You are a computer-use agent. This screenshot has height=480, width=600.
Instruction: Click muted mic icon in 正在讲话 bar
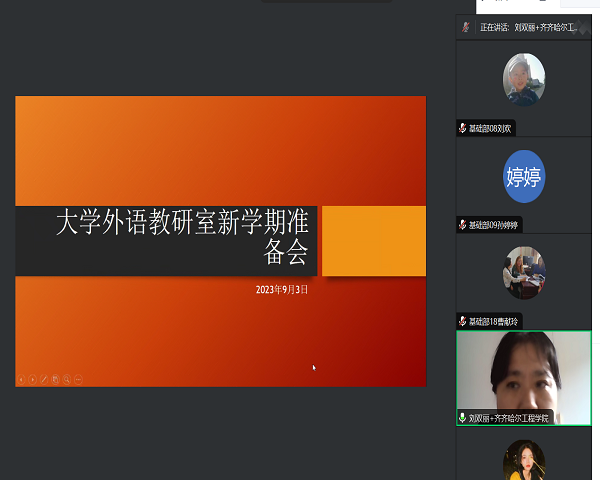(x=465, y=27)
